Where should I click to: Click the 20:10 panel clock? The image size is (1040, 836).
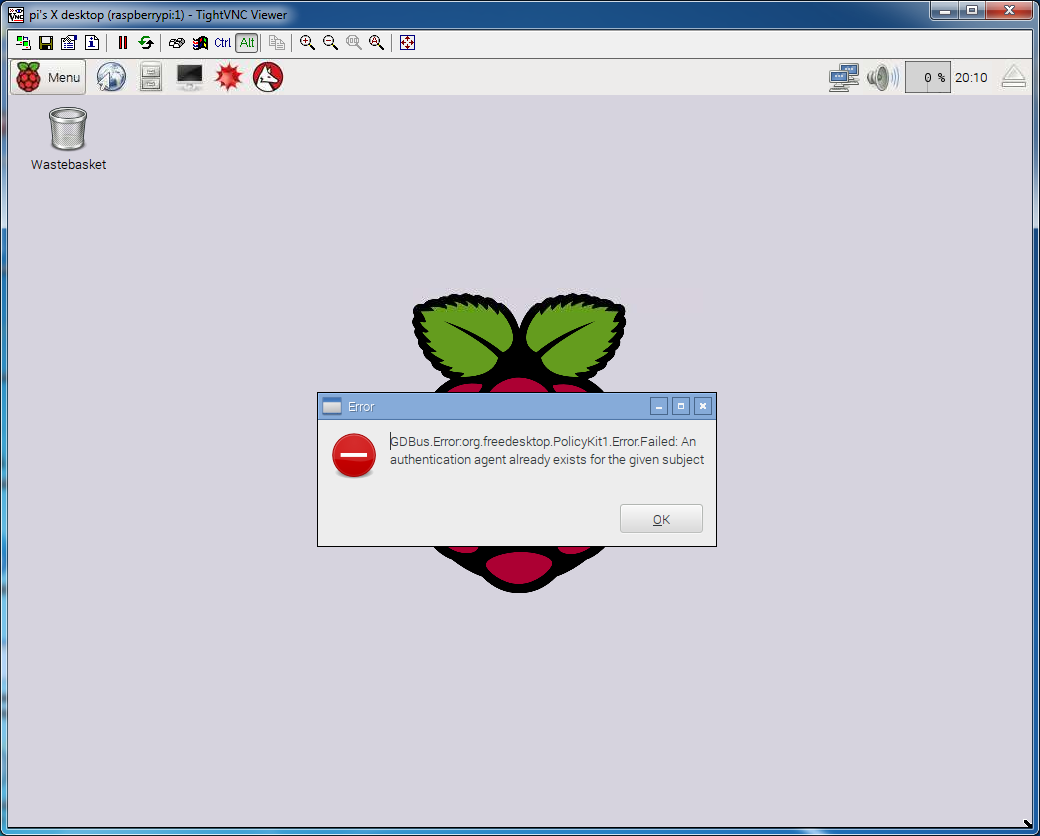point(971,78)
